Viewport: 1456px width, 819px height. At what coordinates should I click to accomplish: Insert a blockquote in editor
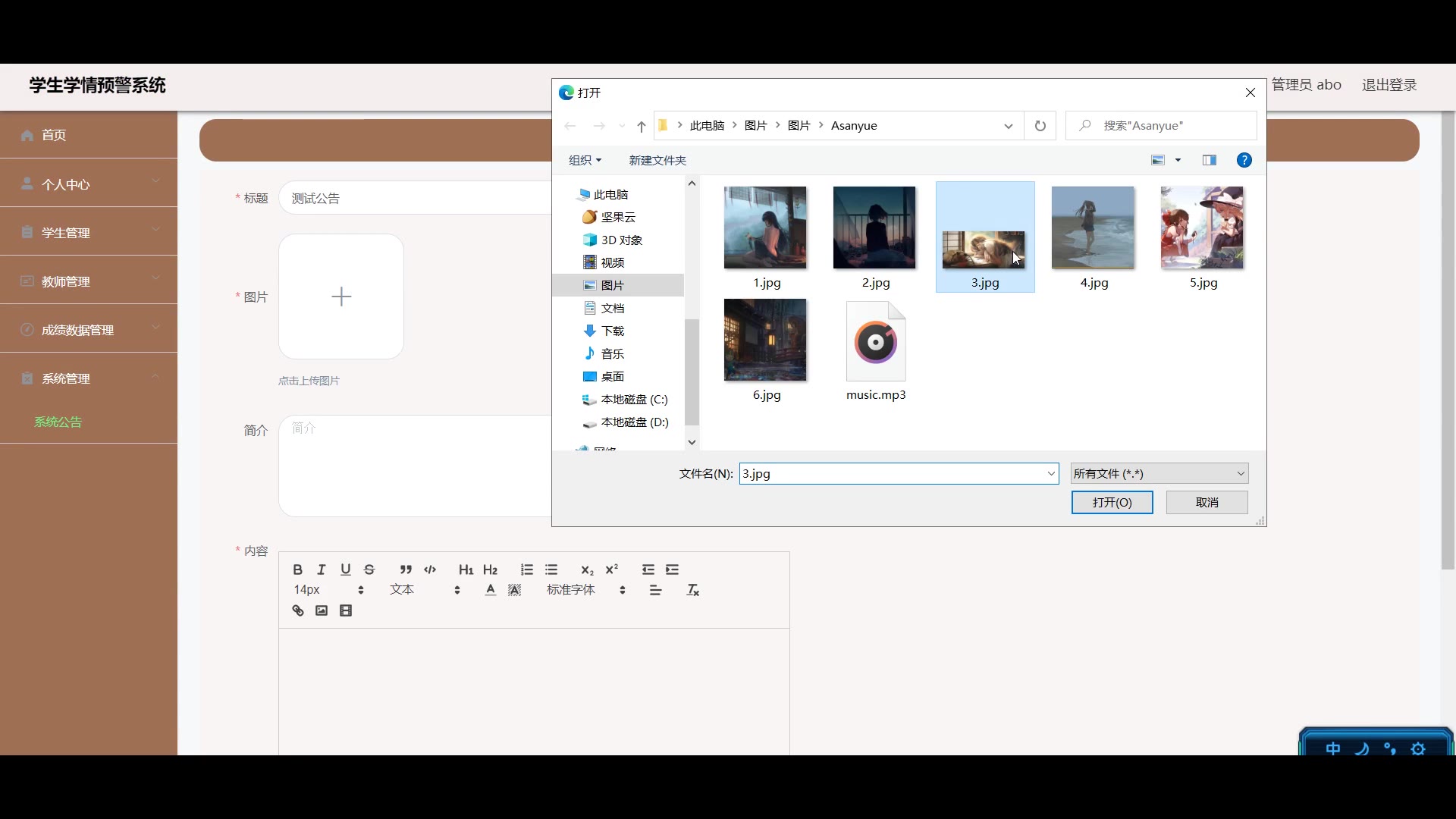pyautogui.click(x=406, y=570)
